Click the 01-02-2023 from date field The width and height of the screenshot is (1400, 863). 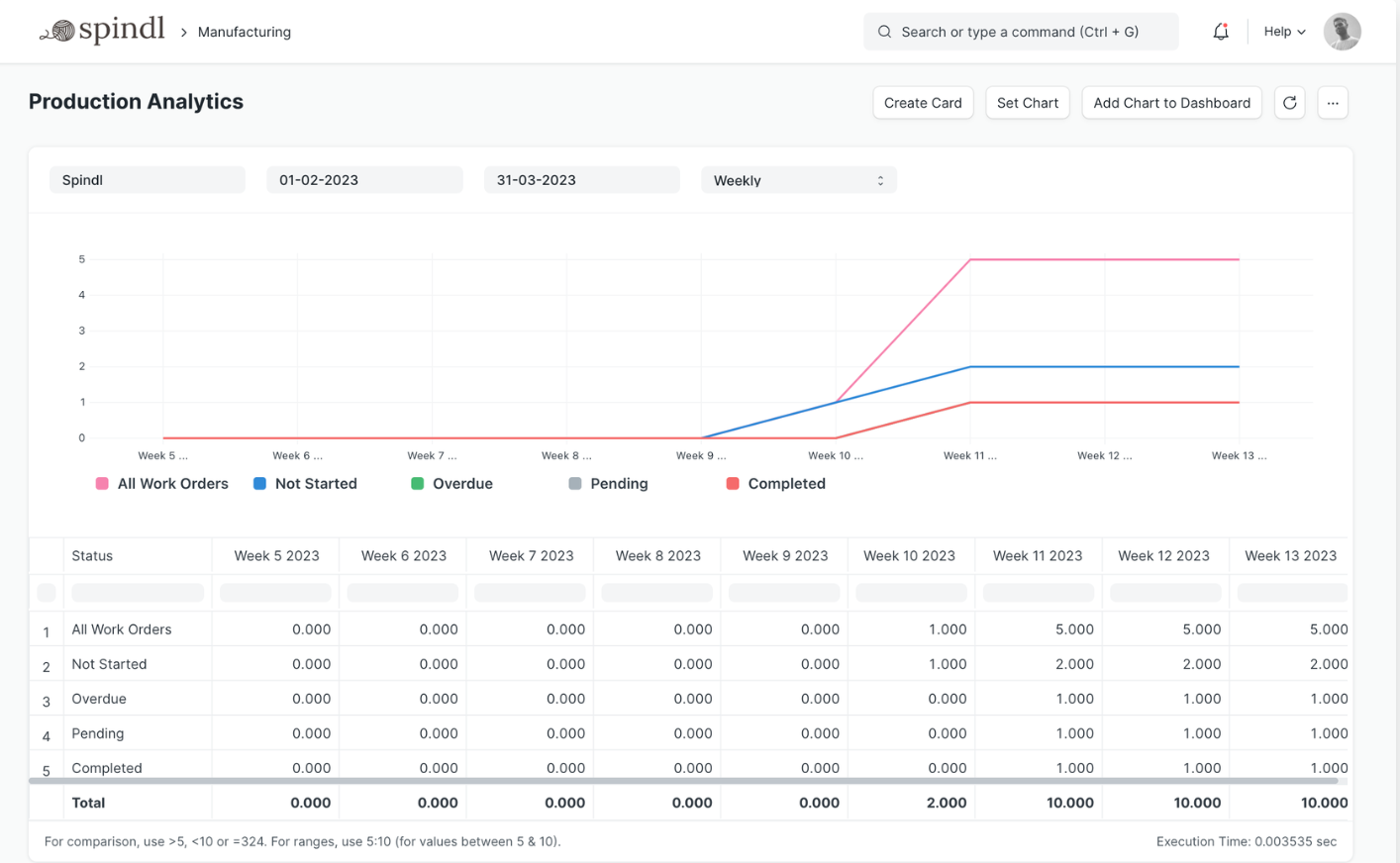[363, 180]
